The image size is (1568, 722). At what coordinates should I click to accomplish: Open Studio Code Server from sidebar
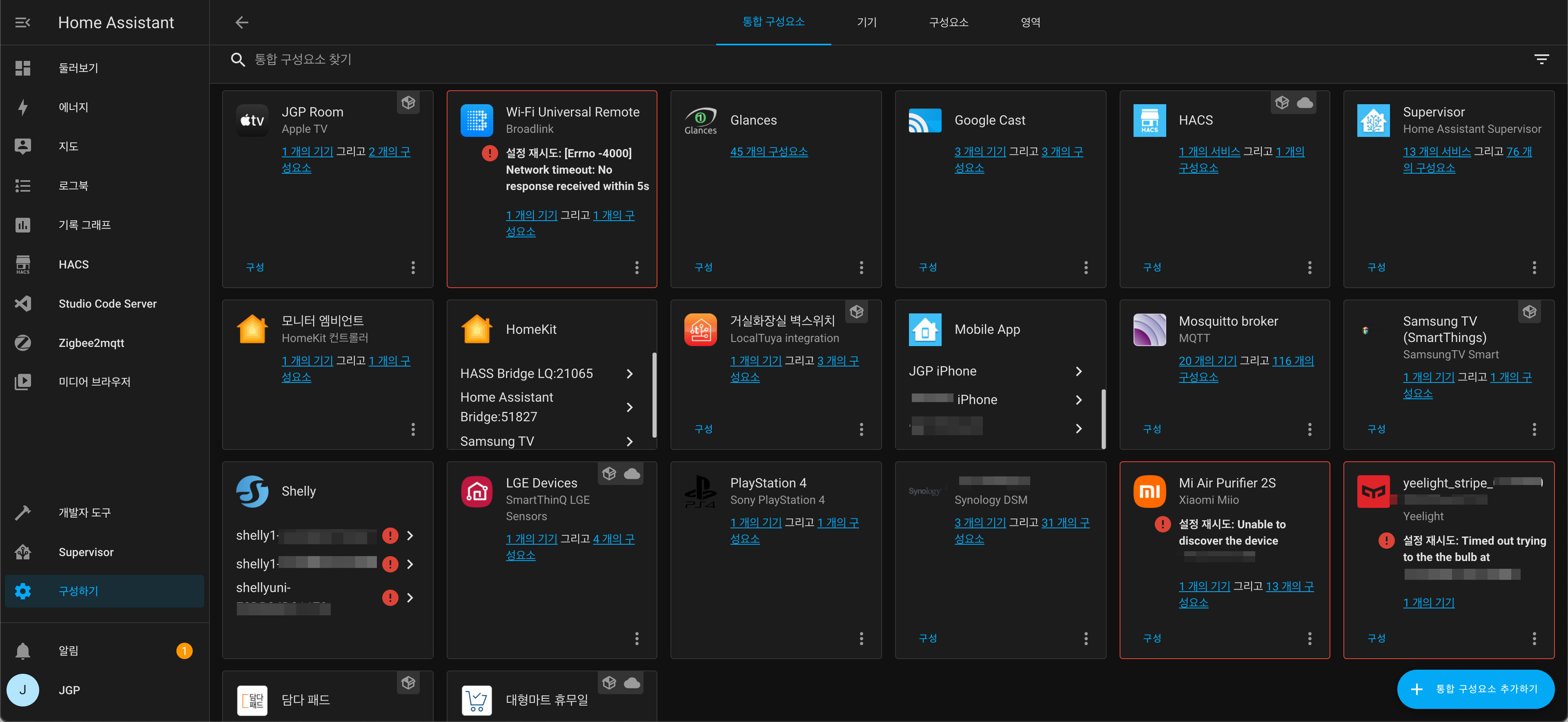point(107,304)
